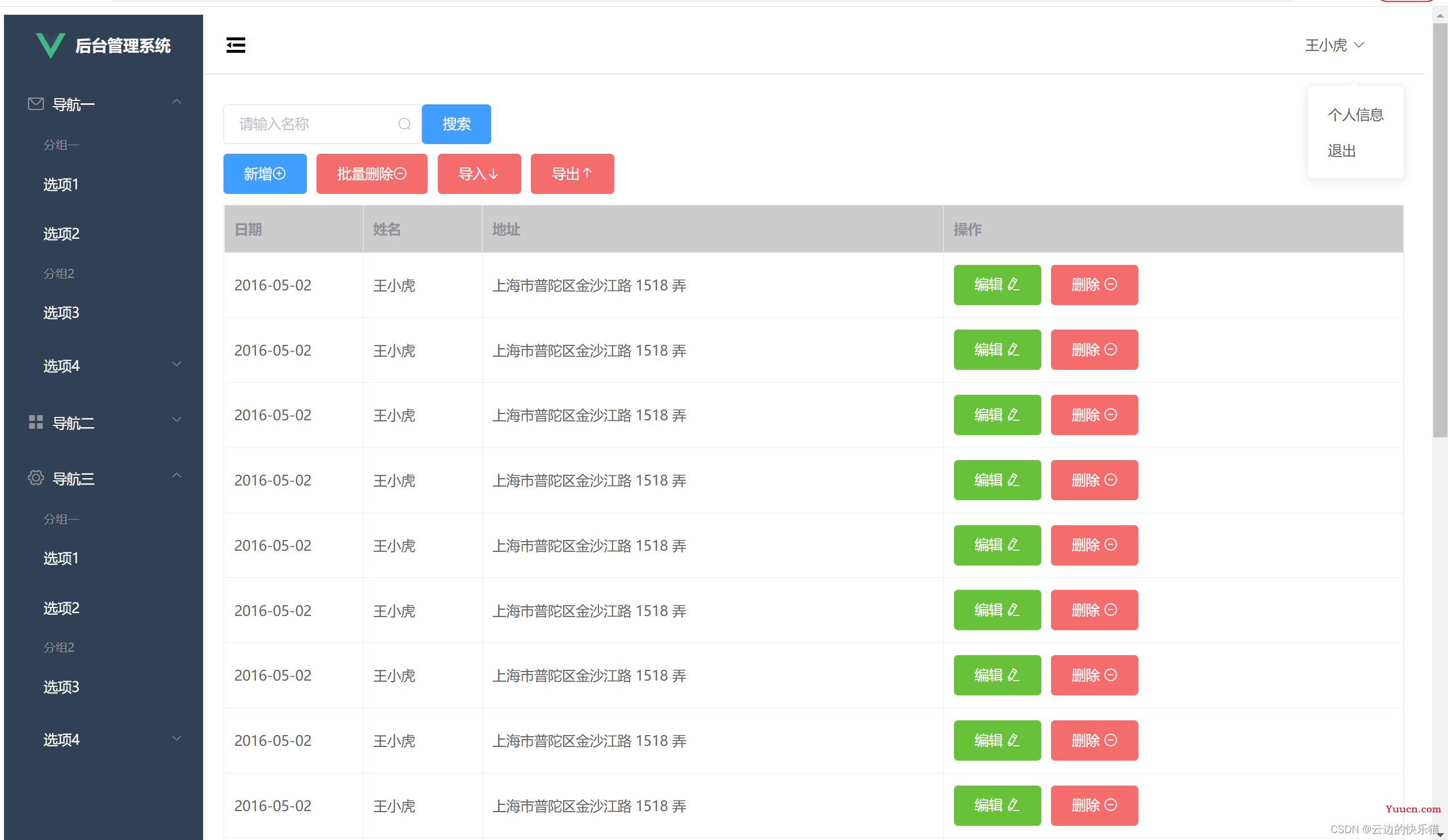
Task: Click 搜索 button to perform search
Action: (455, 124)
